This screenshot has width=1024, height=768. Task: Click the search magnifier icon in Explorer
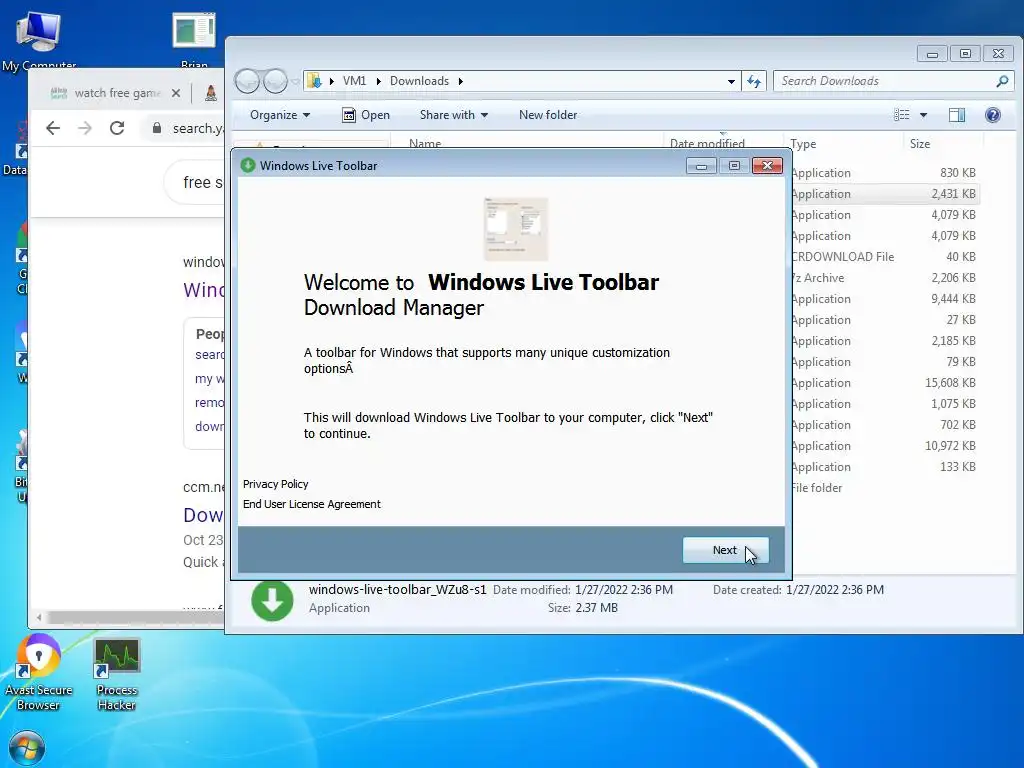click(x=1002, y=81)
